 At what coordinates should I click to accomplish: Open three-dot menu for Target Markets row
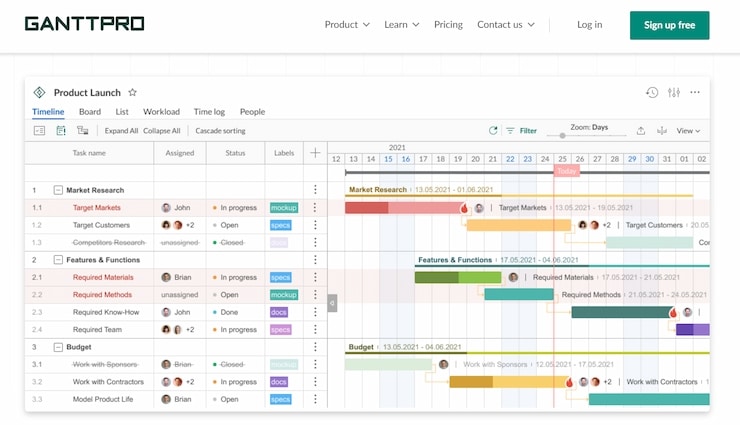click(315, 208)
